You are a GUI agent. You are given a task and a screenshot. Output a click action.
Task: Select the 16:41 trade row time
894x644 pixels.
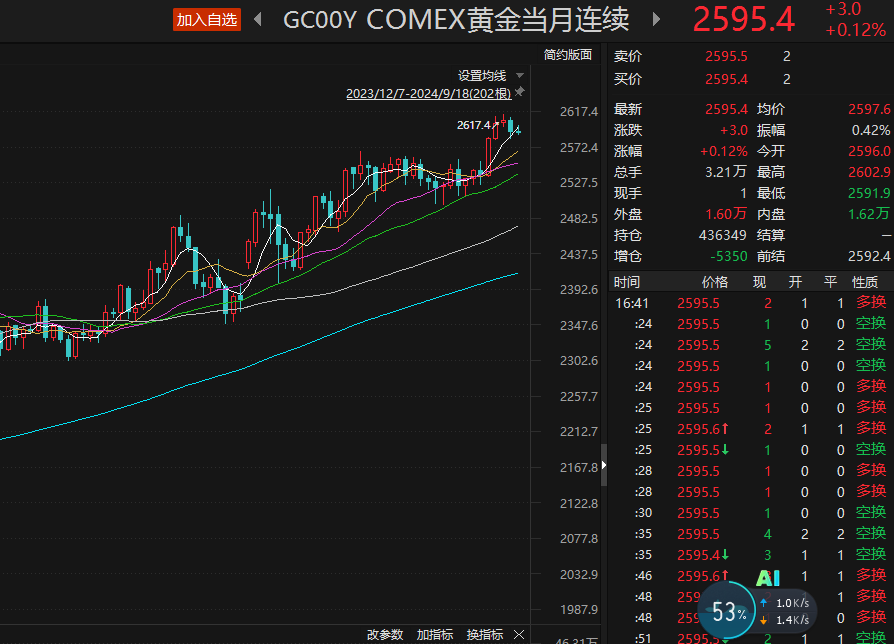632,303
